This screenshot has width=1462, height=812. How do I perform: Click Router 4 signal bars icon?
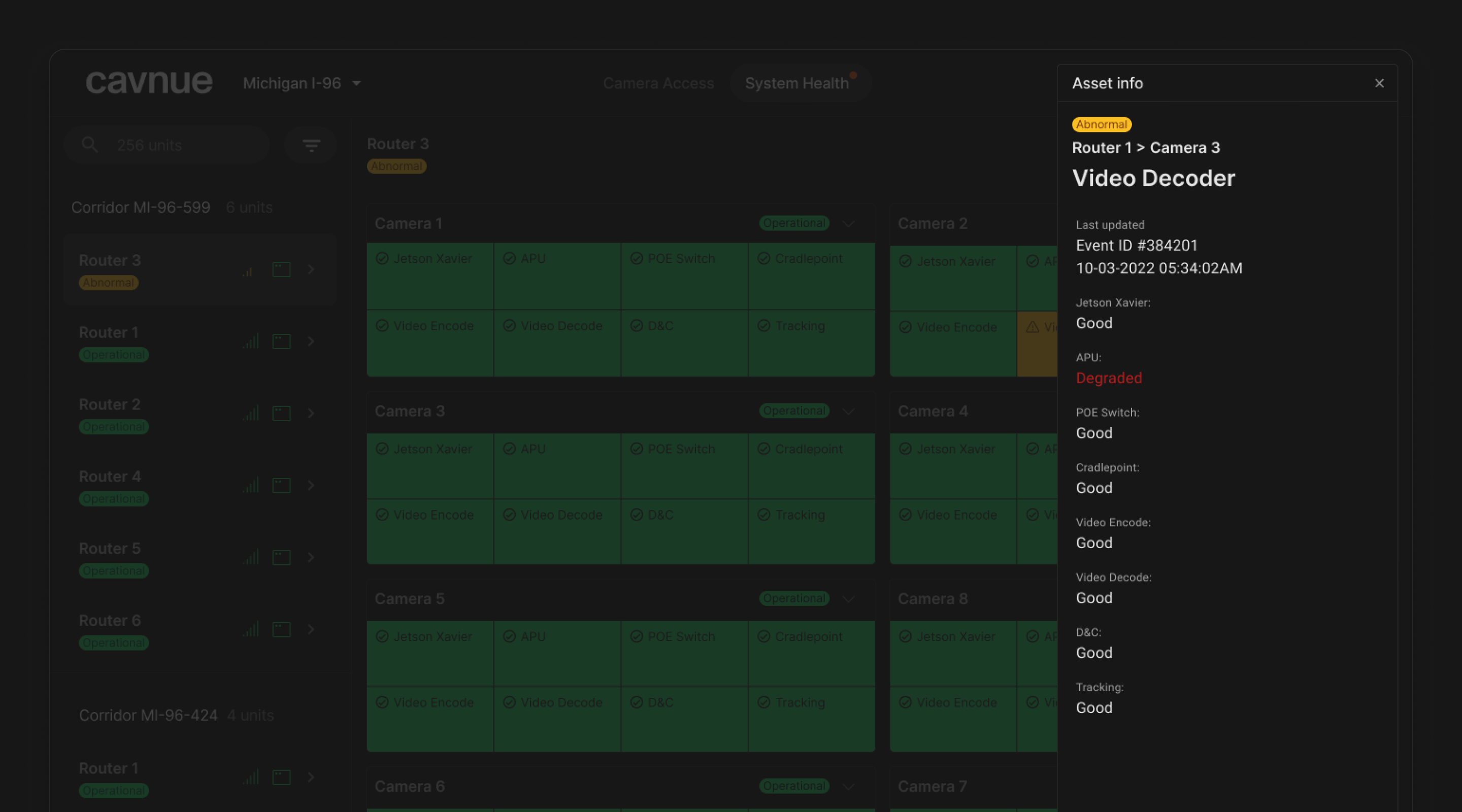click(x=251, y=485)
